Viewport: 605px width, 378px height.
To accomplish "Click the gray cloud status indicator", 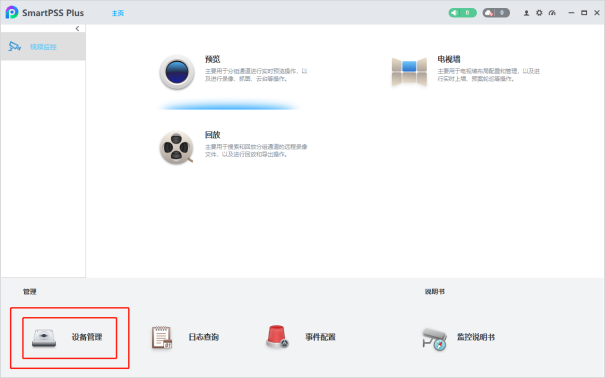I will [x=496, y=13].
